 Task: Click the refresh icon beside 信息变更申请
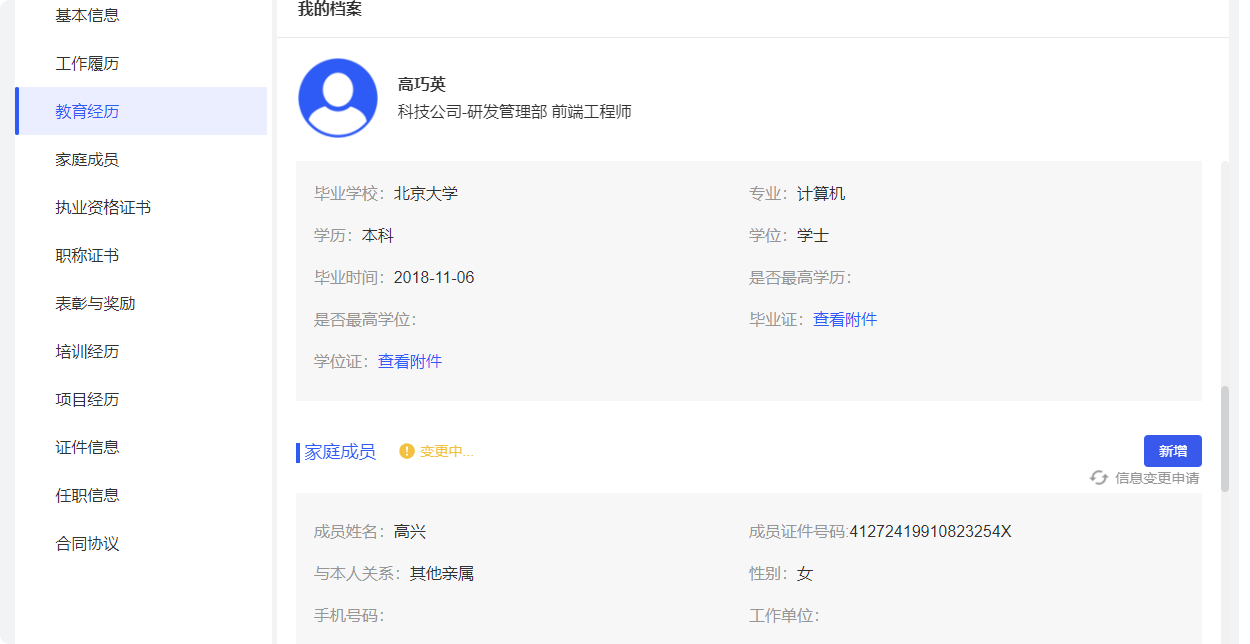pos(1099,478)
